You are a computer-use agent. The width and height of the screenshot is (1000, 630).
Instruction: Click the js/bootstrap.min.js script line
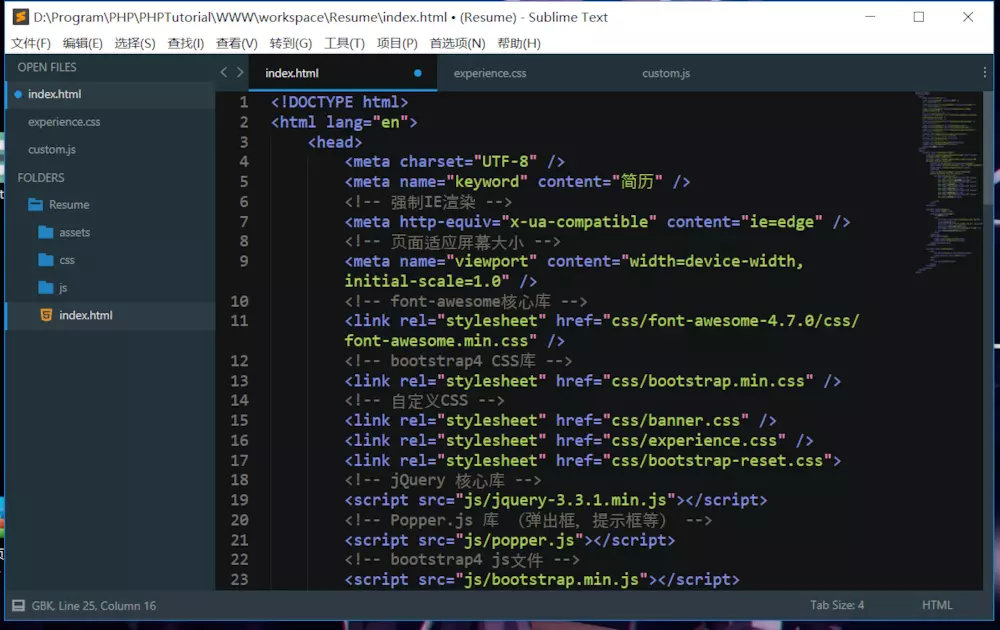click(542, 580)
